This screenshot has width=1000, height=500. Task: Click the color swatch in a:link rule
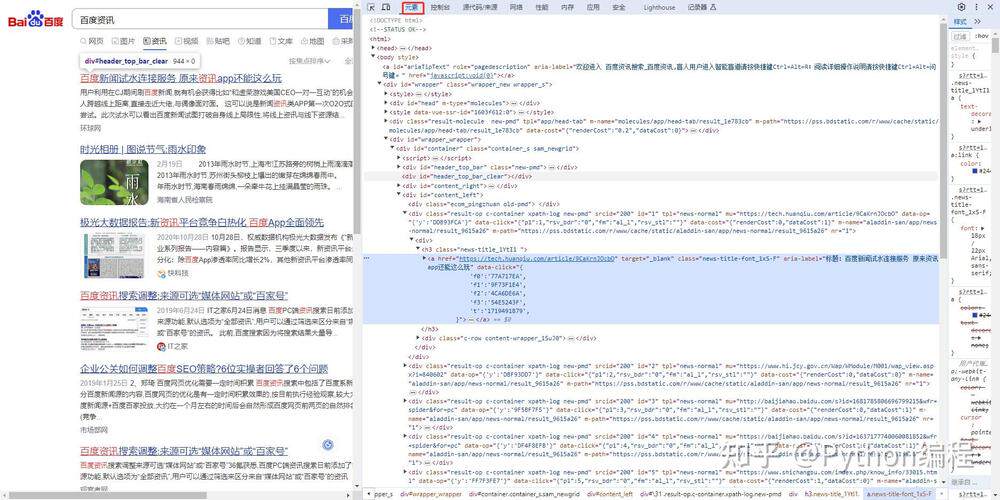pyautogui.click(x=975, y=171)
